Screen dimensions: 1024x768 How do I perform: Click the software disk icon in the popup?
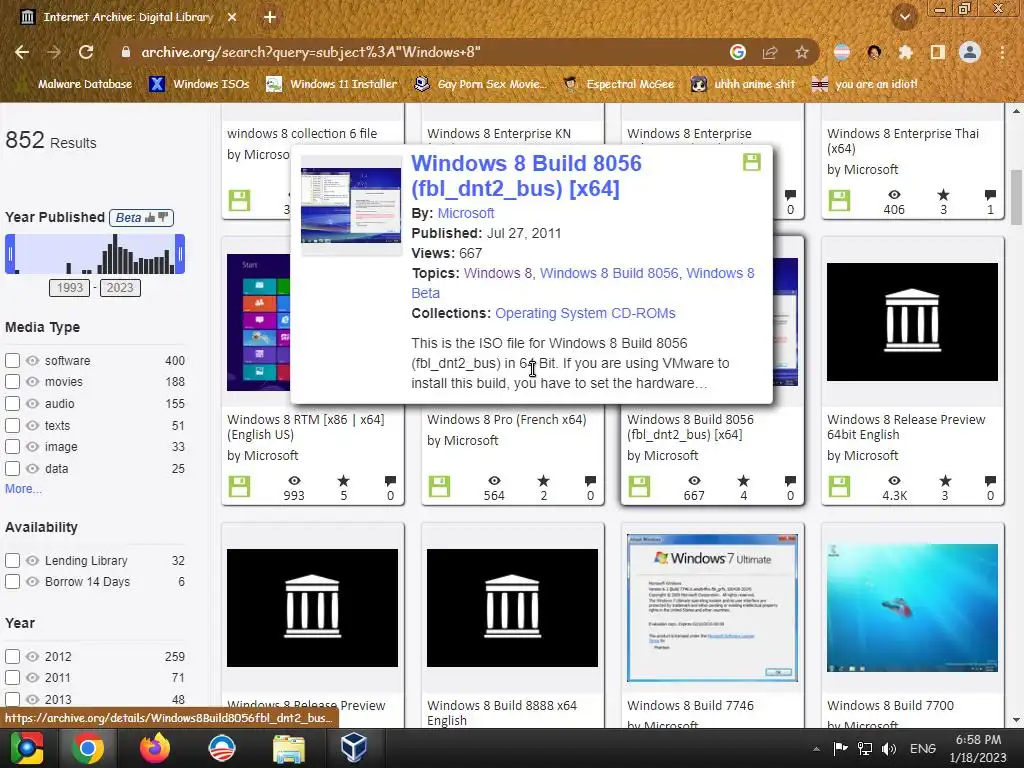752,162
